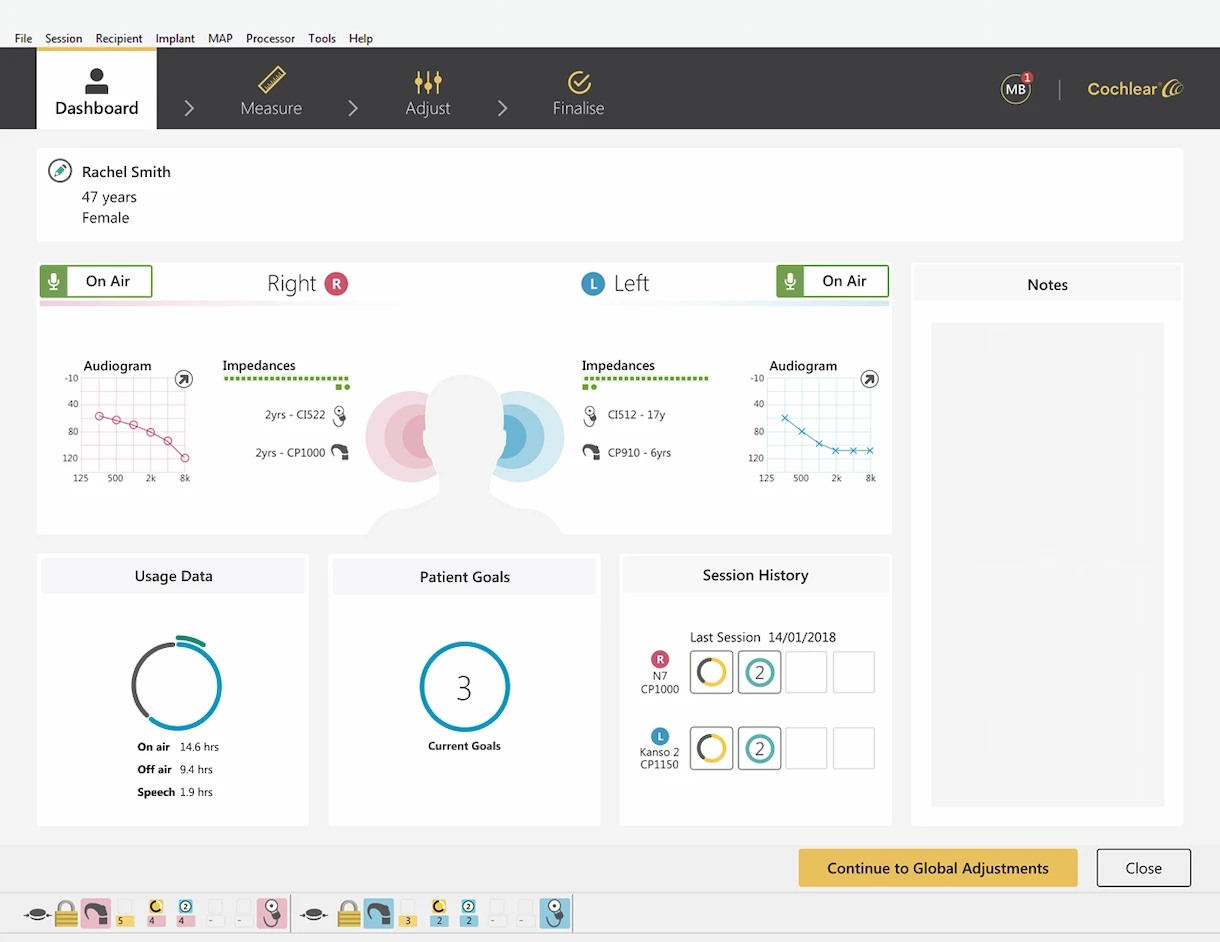Viewport: 1220px width, 942px height.
Task: Click Continue to Global Adjustments
Action: (x=937, y=868)
